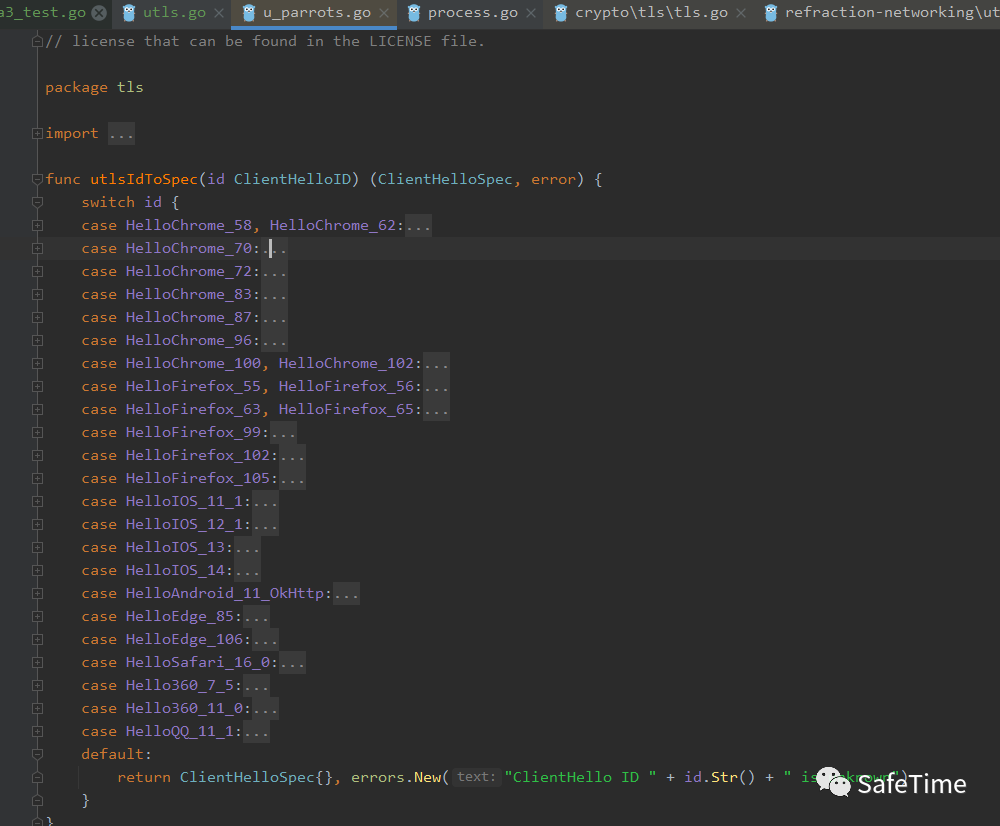
Task: Place cursor on the package tls line
Action: coord(94,88)
